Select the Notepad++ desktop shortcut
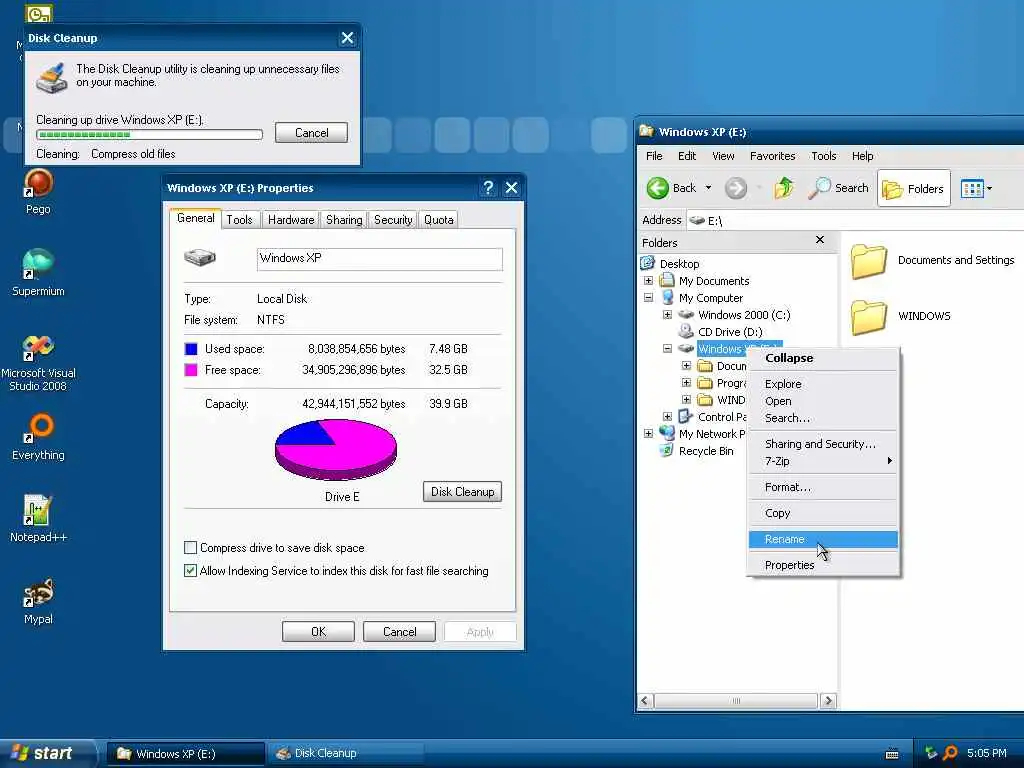This screenshot has height=768, width=1024. 38,519
